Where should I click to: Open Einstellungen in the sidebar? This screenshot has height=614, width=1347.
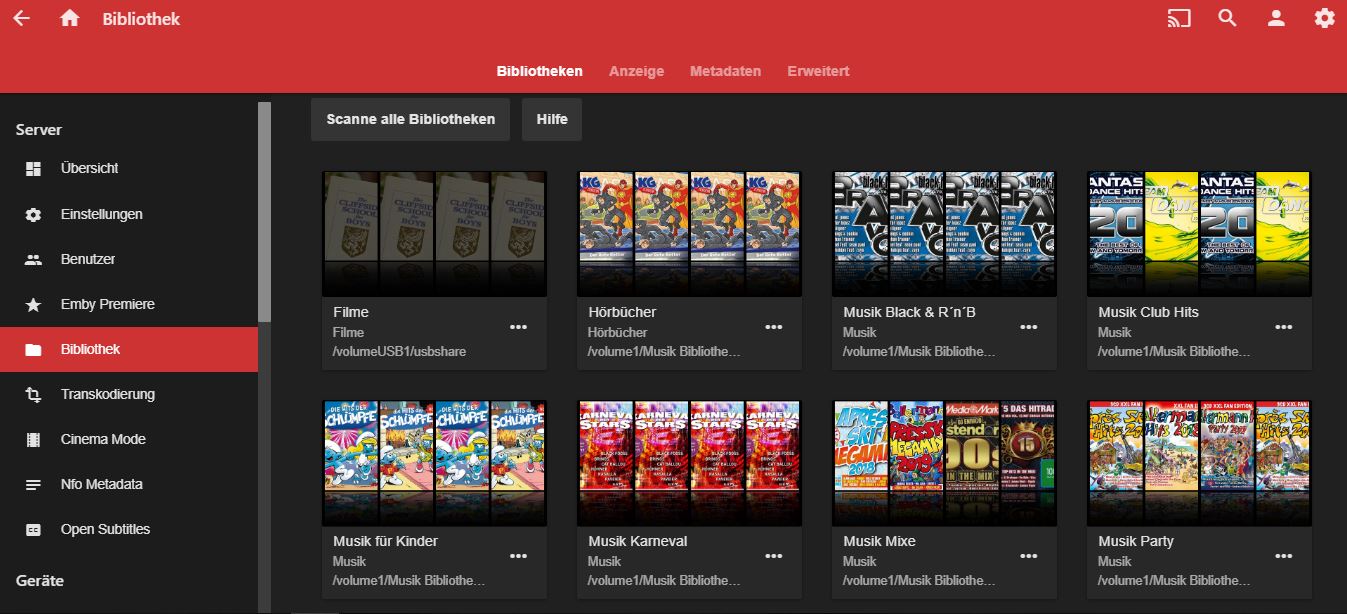point(129,214)
